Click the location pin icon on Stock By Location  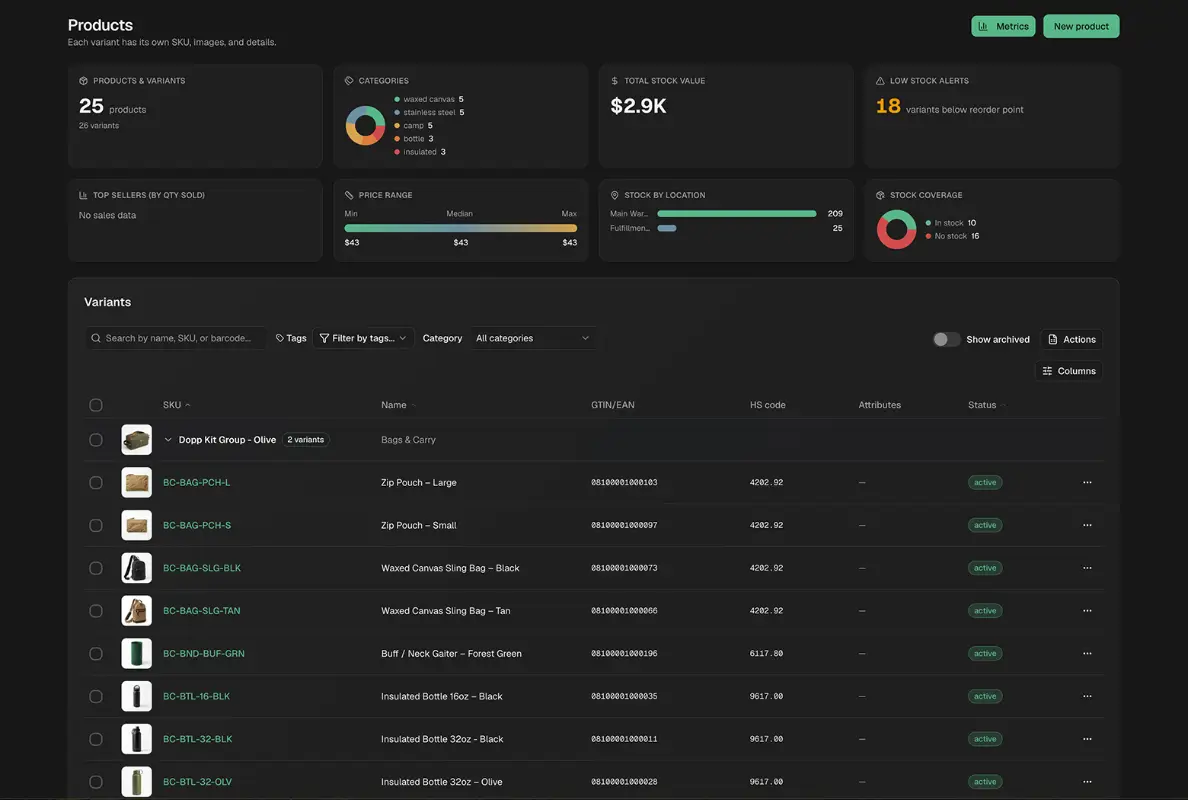click(x=614, y=195)
